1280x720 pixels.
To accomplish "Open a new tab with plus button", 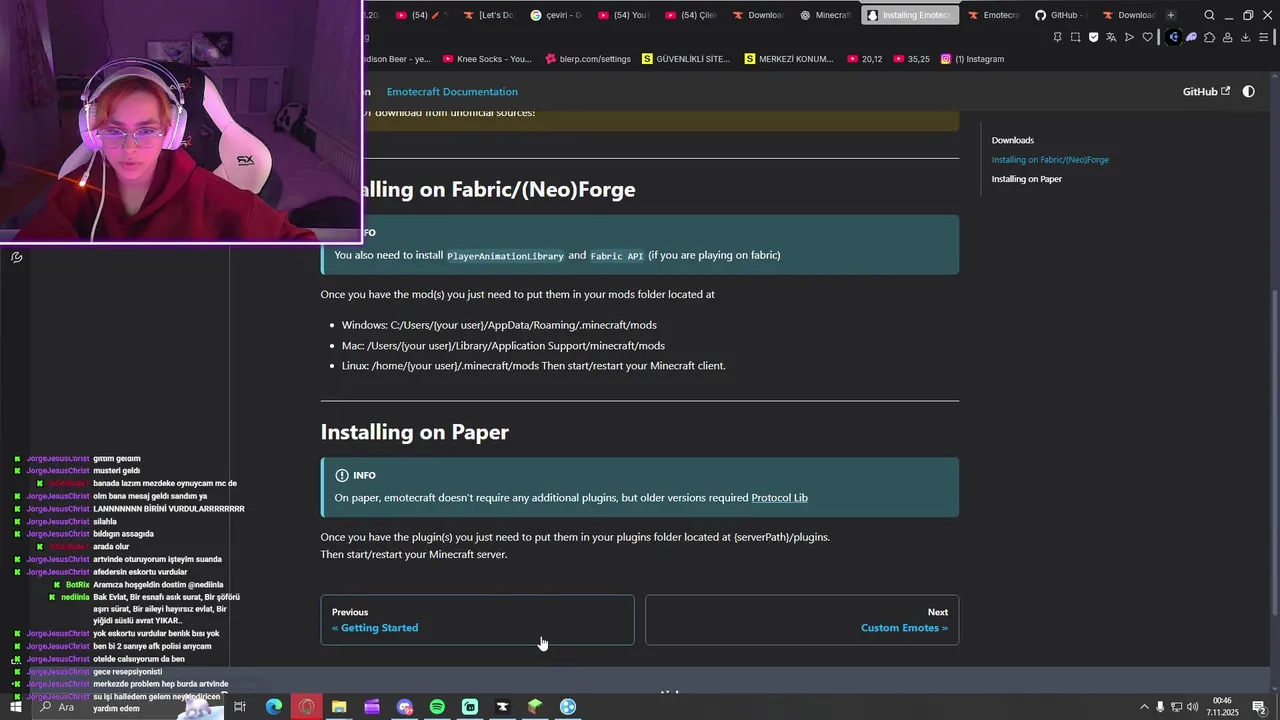I will pos(1171,15).
